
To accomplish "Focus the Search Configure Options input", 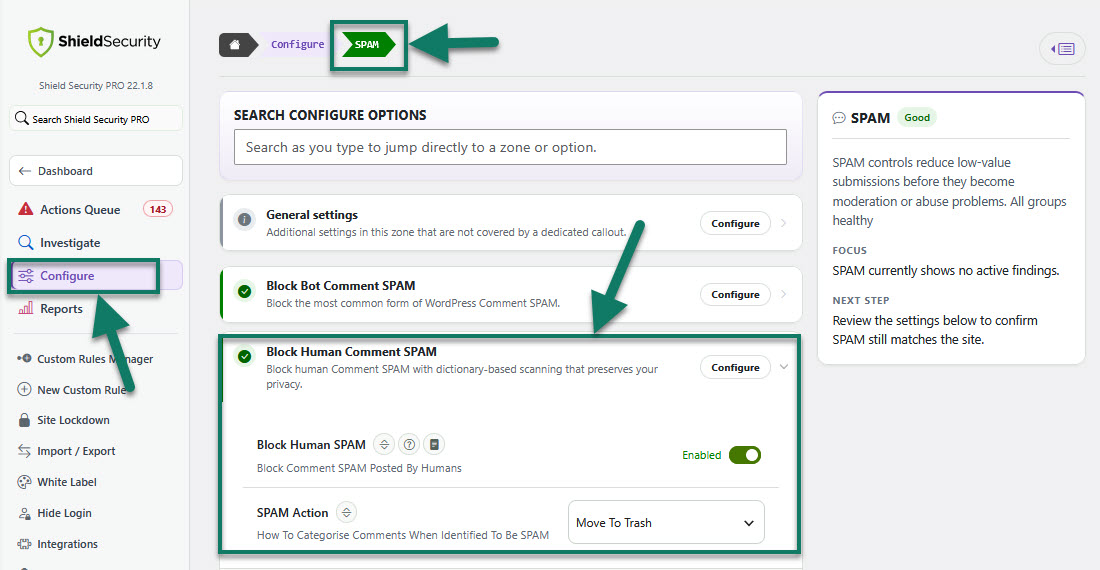I will point(510,147).
